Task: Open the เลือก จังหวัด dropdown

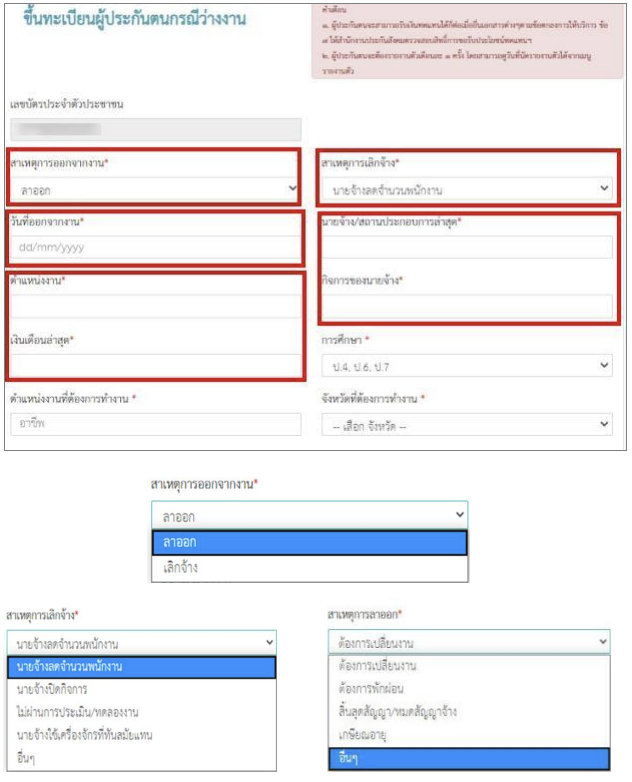Action: coord(467,425)
